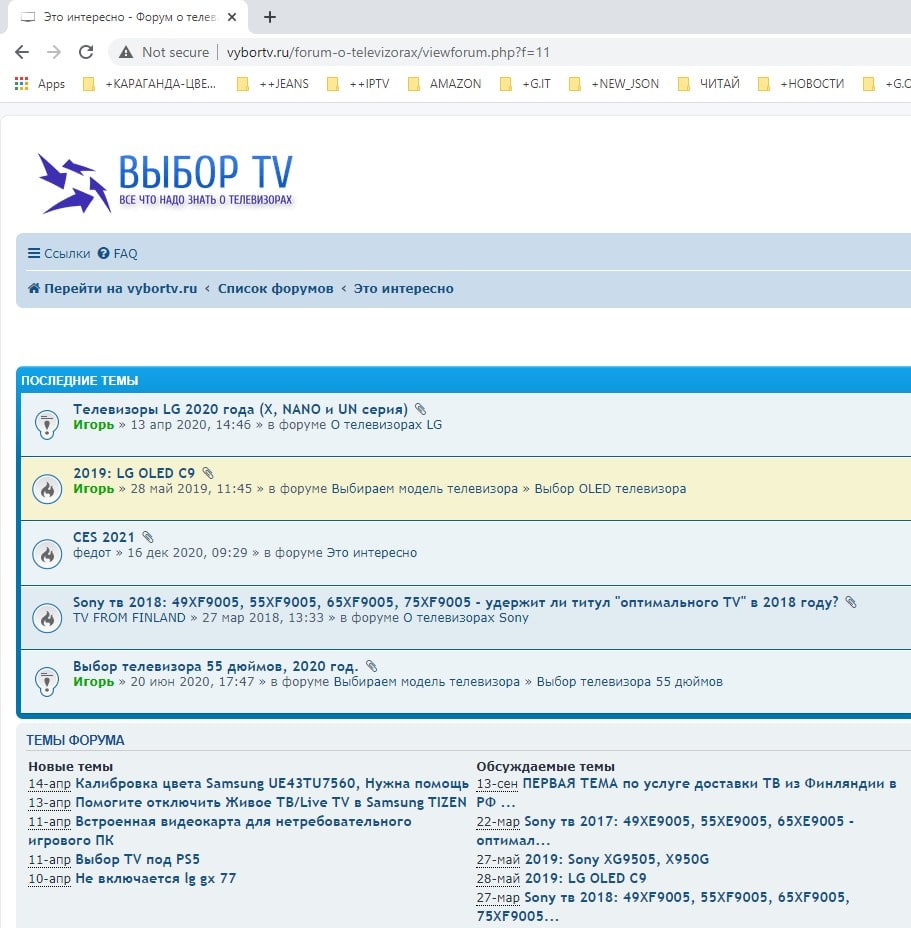This screenshot has height=928, width=911.
Task: Go back with the browser back arrow
Action: (x=22, y=52)
